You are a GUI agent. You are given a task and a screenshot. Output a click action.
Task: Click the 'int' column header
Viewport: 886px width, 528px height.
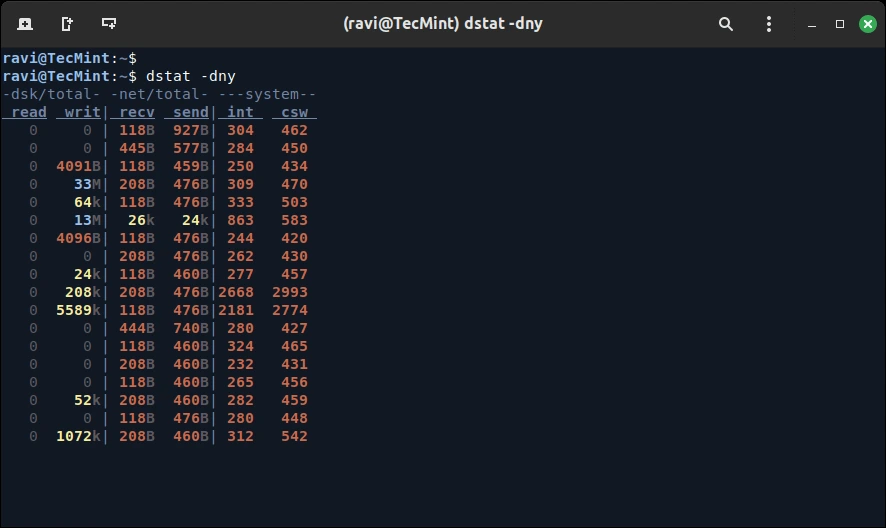click(x=240, y=112)
